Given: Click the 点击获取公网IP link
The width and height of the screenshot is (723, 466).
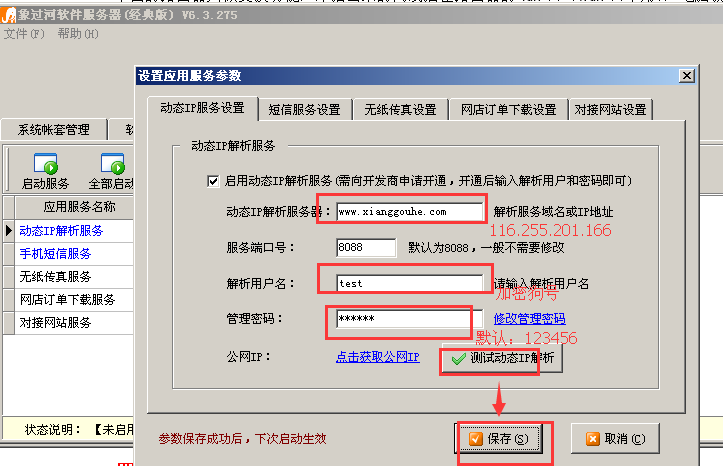Looking at the screenshot, I should point(378,357).
